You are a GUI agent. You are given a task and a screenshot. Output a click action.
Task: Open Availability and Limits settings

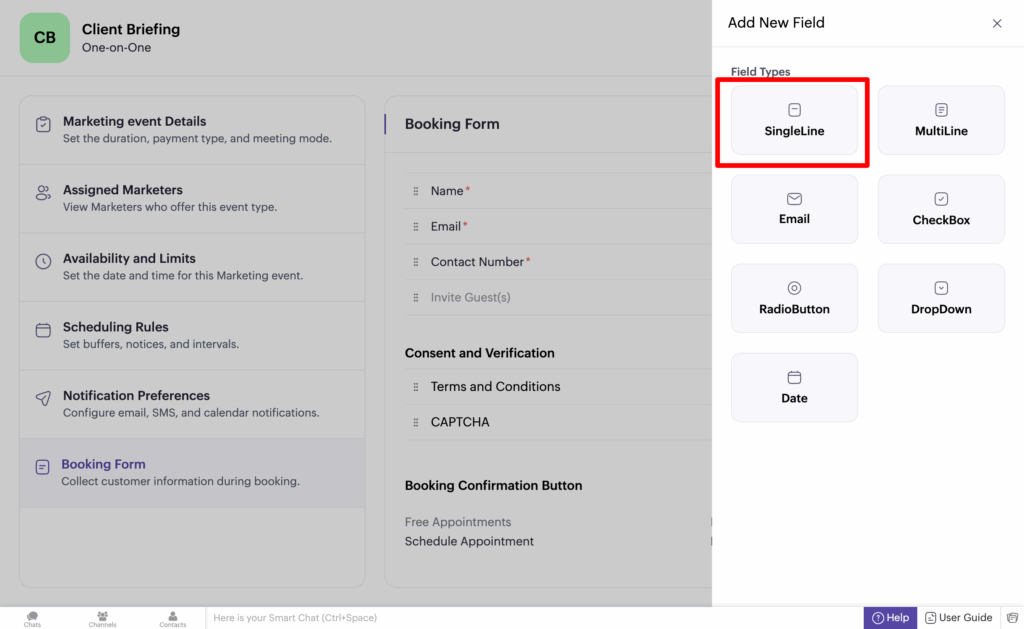point(192,266)
